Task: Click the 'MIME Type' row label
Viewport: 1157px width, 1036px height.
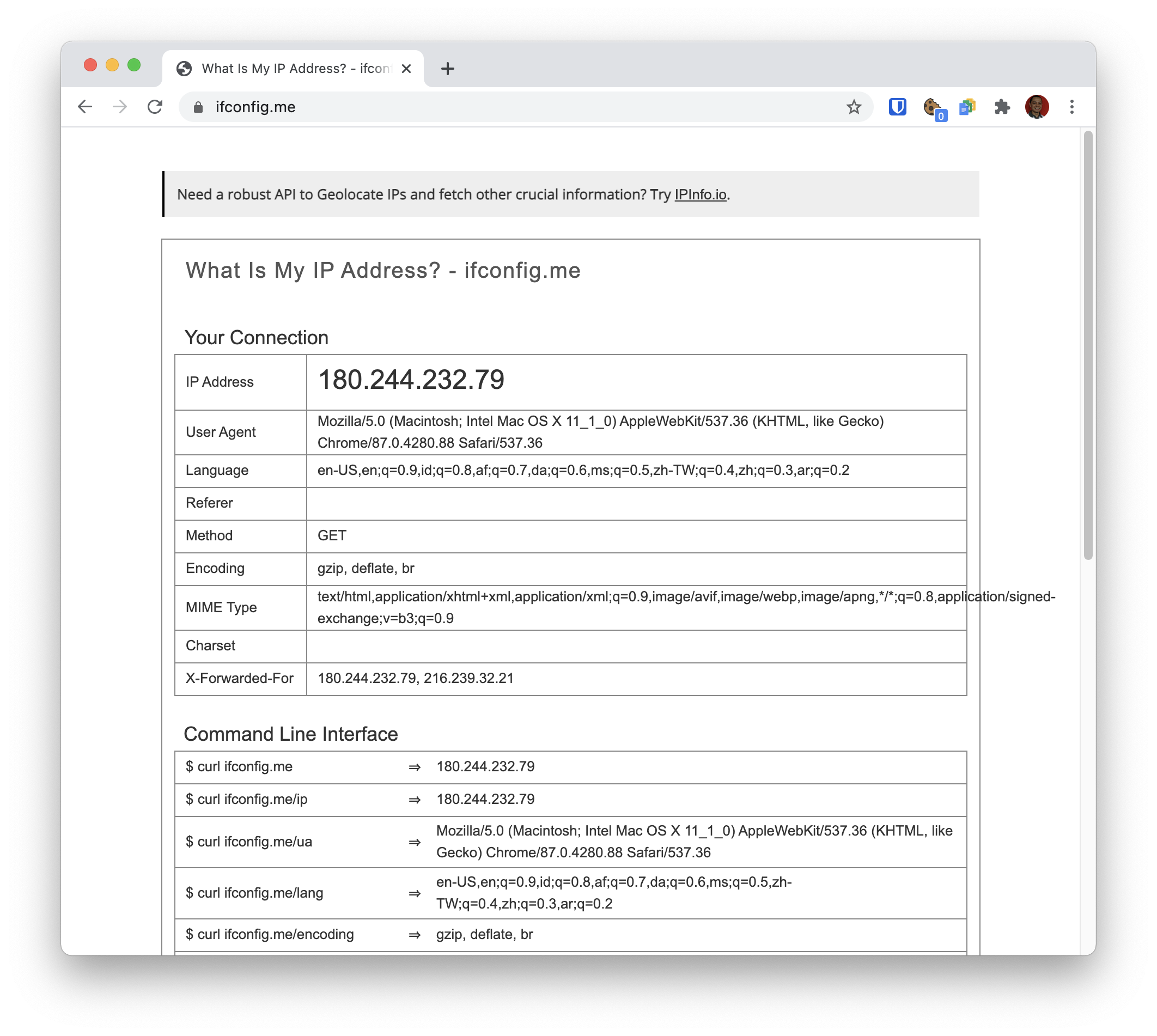Action: 221,607
